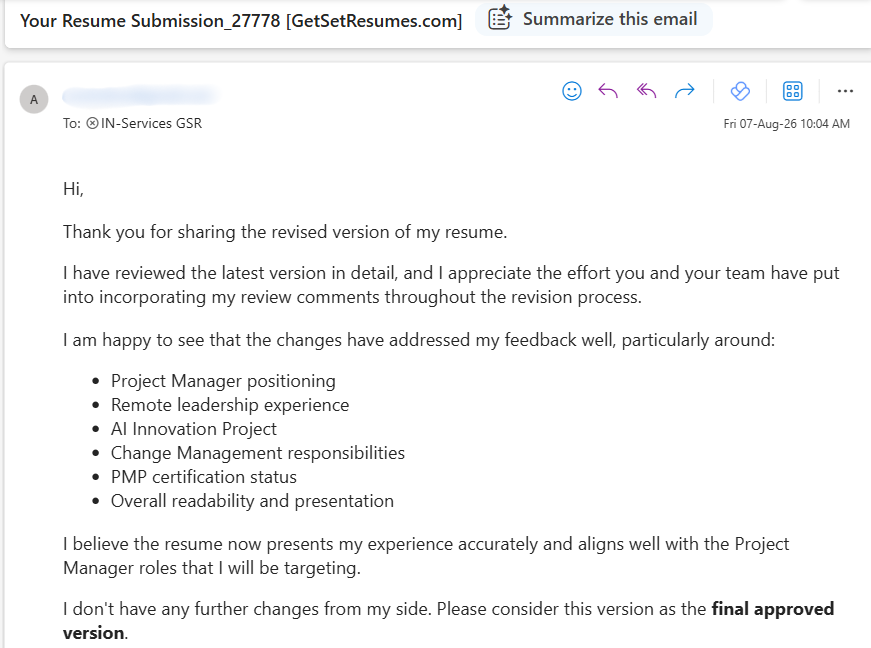
Task: Click the 'Project Manager positioning' bullet item
Action: pyautogui.click(x=223, y=381)
